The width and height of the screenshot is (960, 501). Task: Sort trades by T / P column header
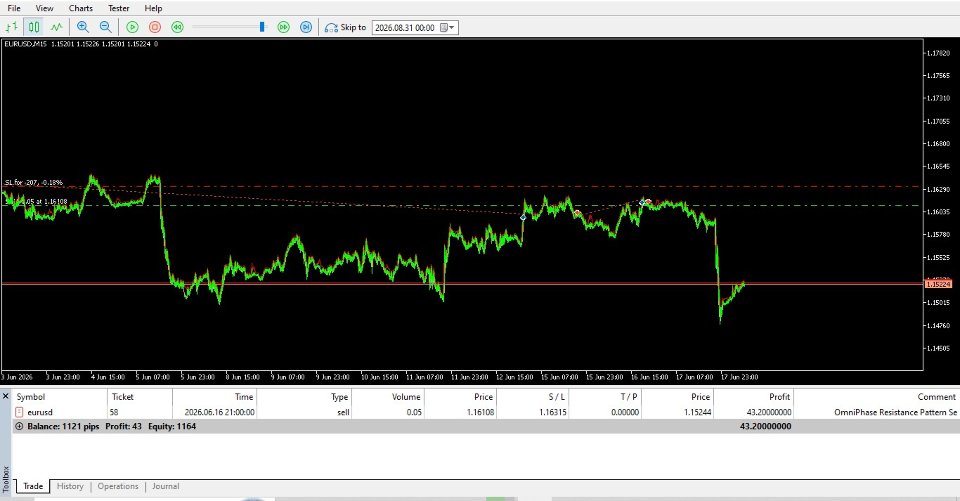point(605,396)
